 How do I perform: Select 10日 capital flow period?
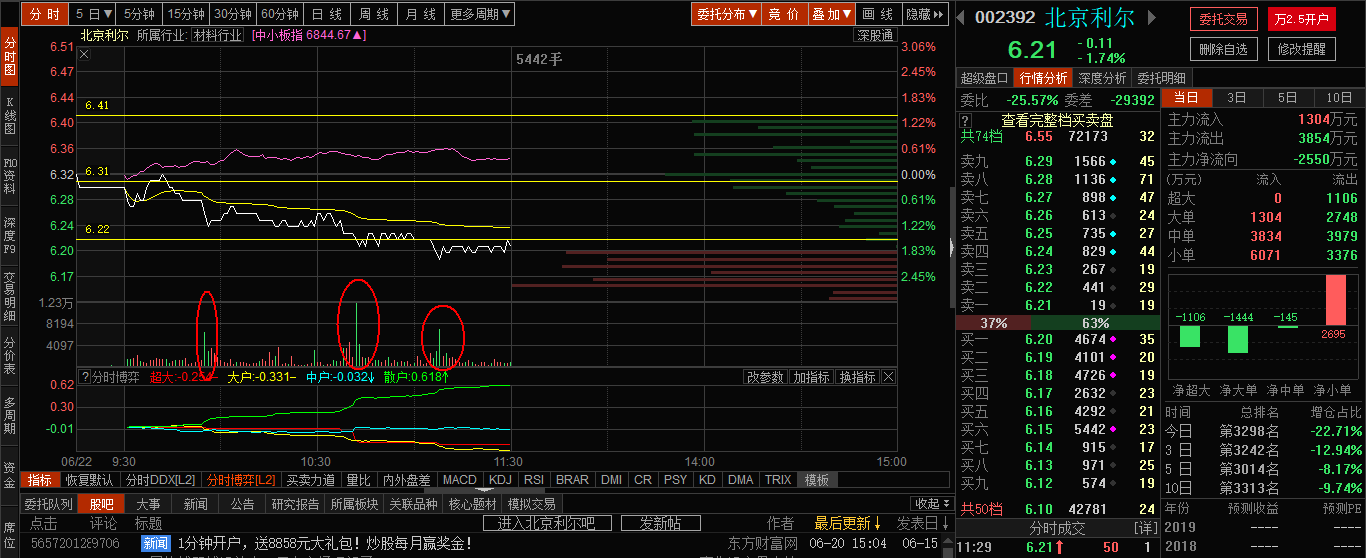point(1338,97)
